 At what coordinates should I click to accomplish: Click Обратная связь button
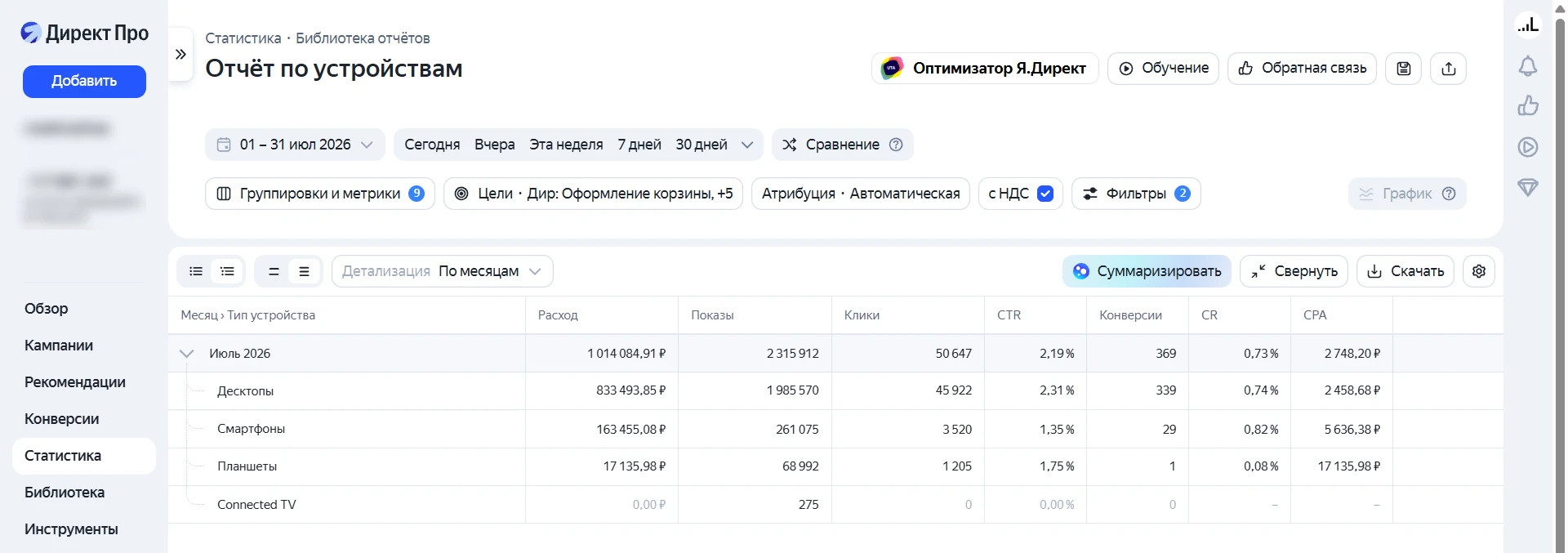point(1302,69)
